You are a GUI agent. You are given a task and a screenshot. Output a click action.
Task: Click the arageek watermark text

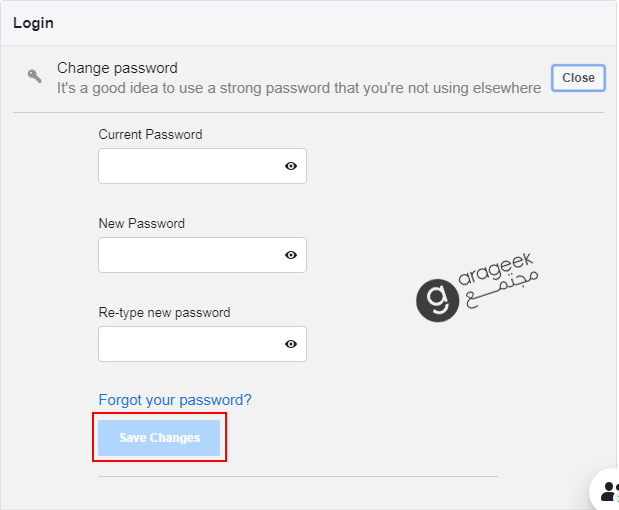pos(496,268)
